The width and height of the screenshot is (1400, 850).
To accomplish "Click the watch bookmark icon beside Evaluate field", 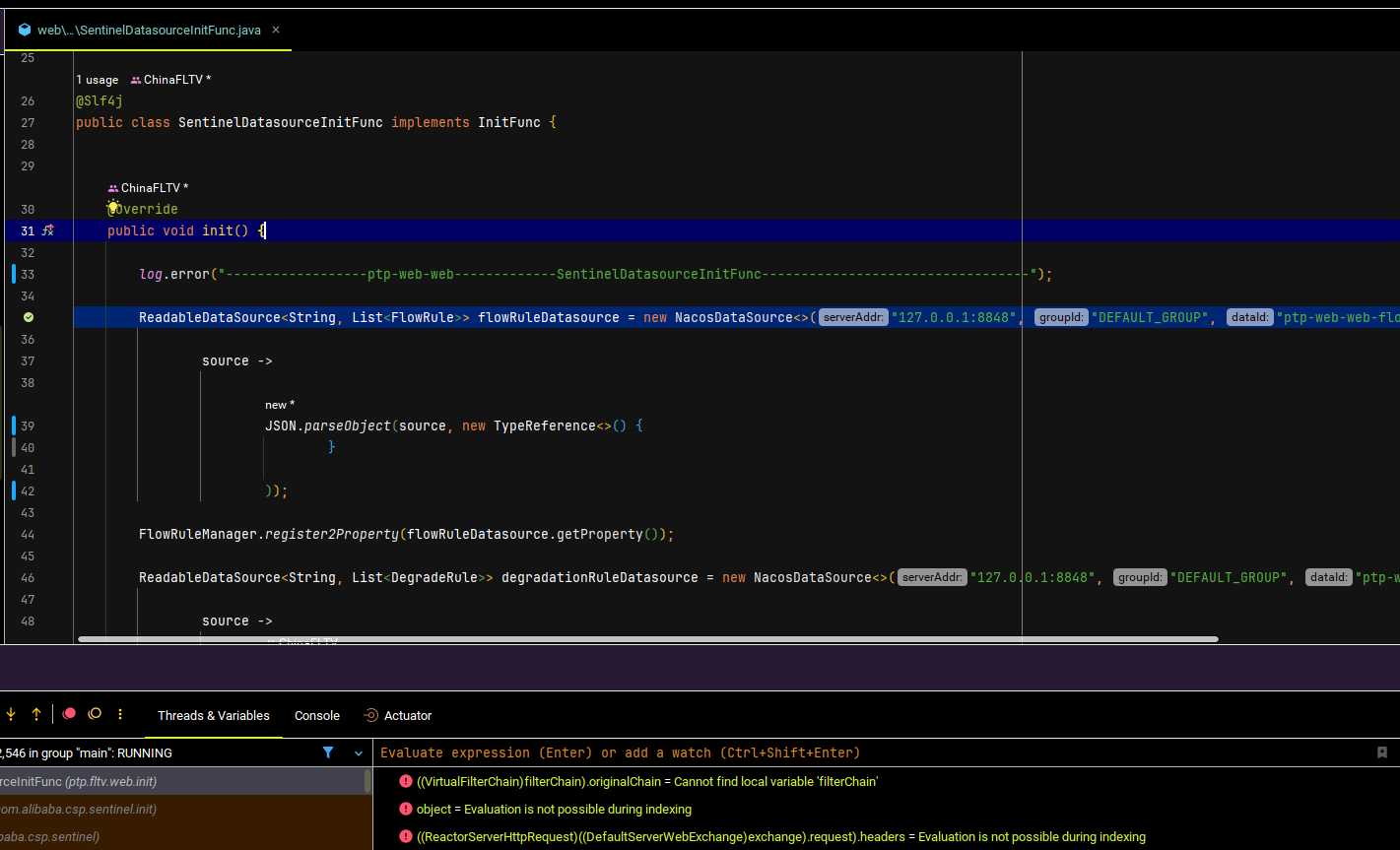I will [x=1382, y=752].
